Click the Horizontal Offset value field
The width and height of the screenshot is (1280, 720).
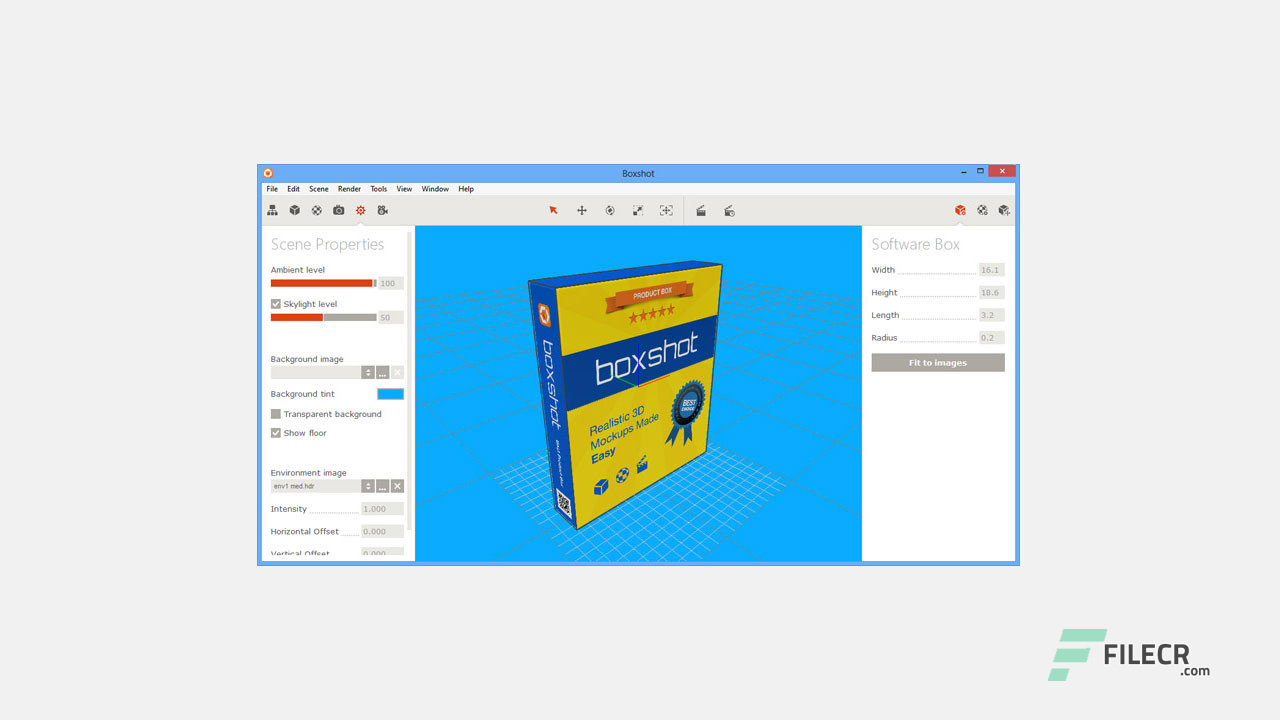point(382,531)
